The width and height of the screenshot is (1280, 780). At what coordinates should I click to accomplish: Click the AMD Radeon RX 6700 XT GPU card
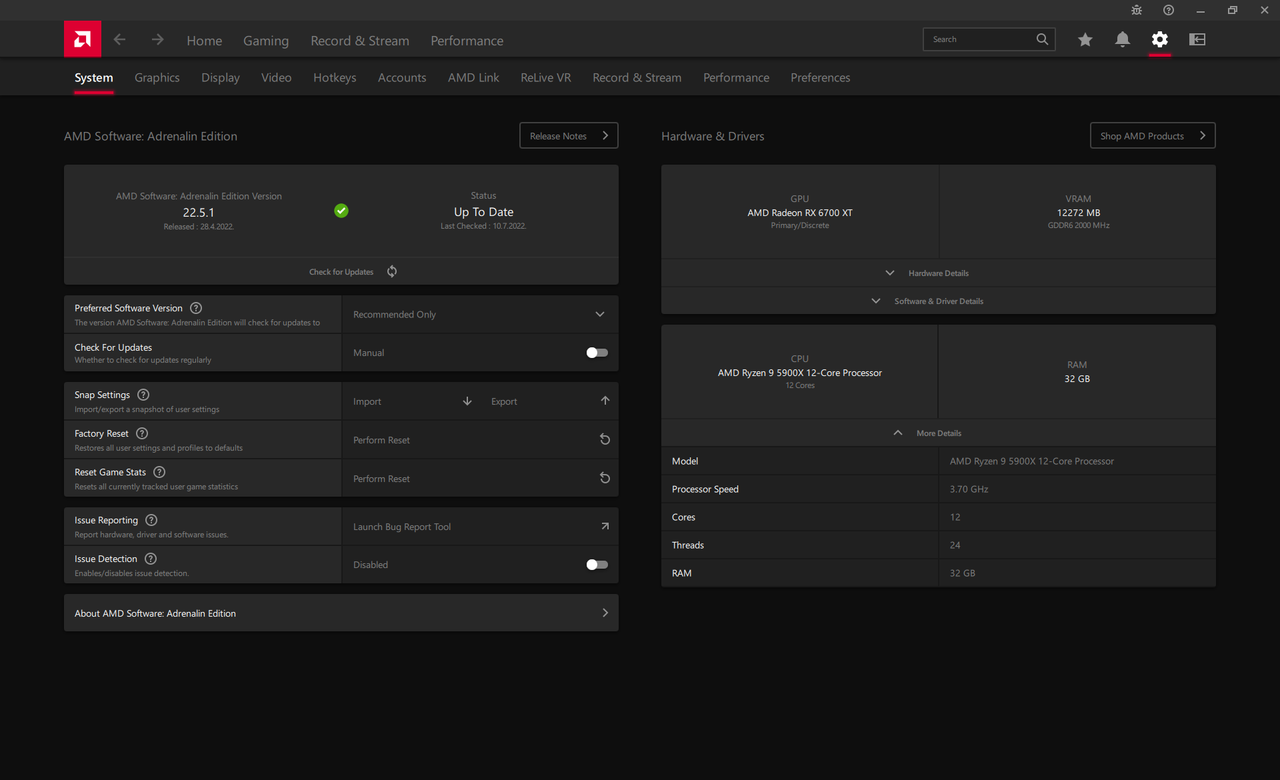pyautogui.click(x=800, y=211)
